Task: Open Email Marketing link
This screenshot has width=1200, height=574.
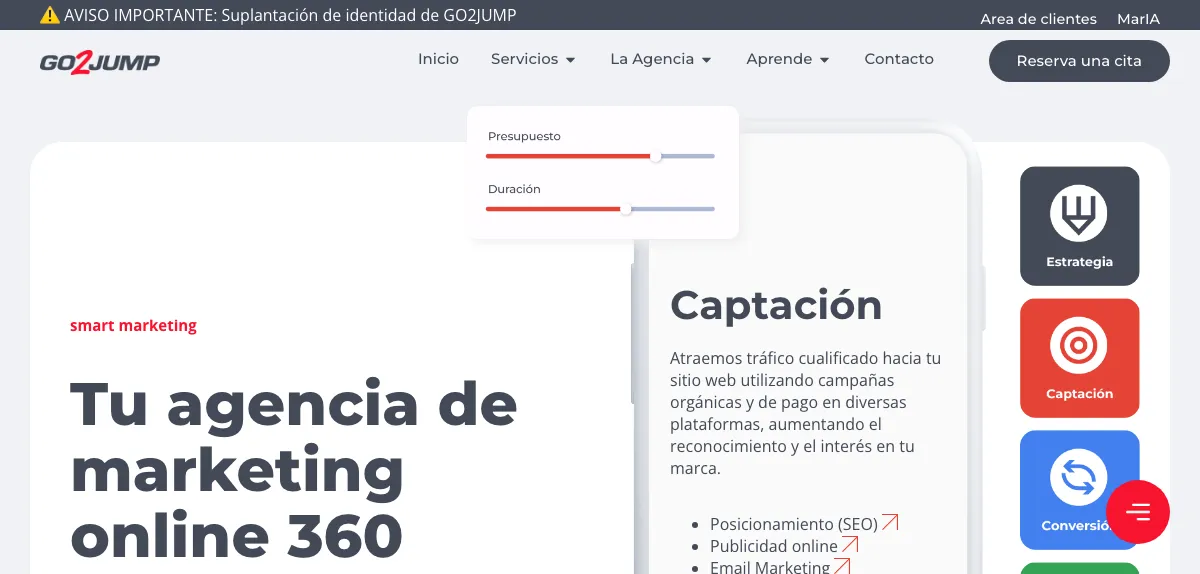Action: click(770, 566)
